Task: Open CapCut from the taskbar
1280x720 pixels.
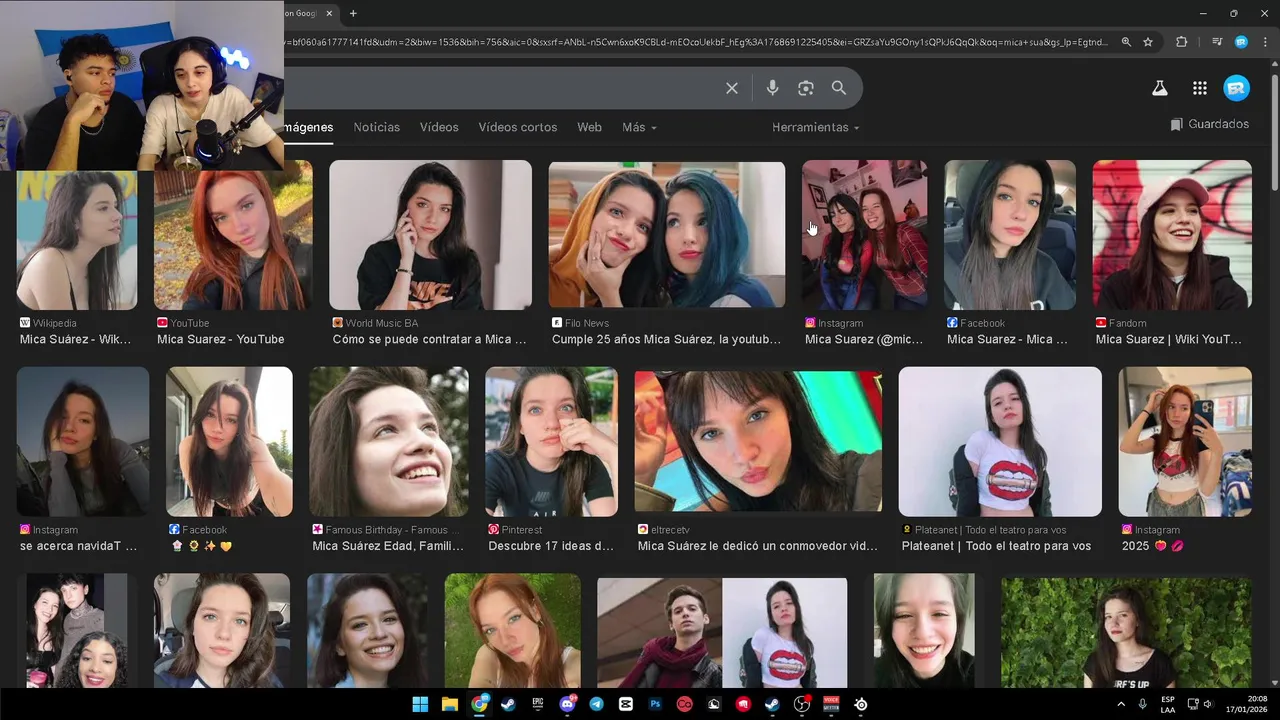Action: point(626,704)
